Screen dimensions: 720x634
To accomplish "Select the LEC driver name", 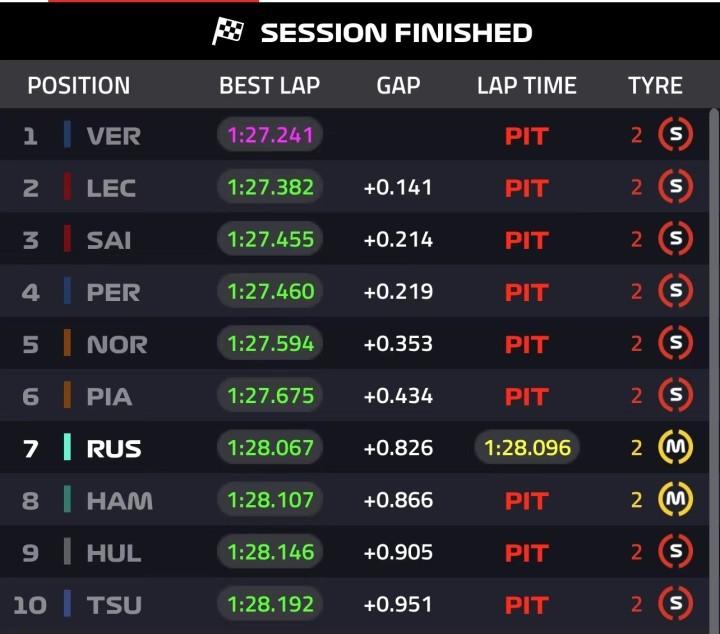I will 111,187.
